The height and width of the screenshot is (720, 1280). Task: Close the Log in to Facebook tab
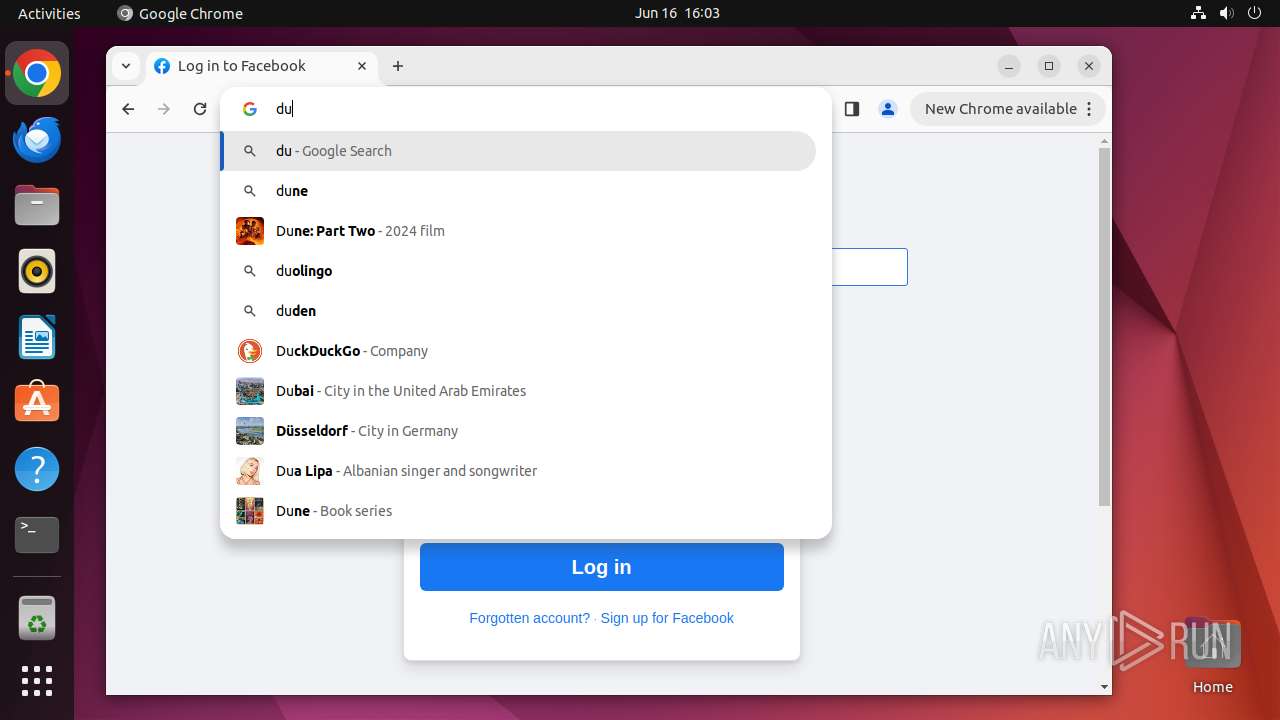pyautogui.click(x=362, y=66)
